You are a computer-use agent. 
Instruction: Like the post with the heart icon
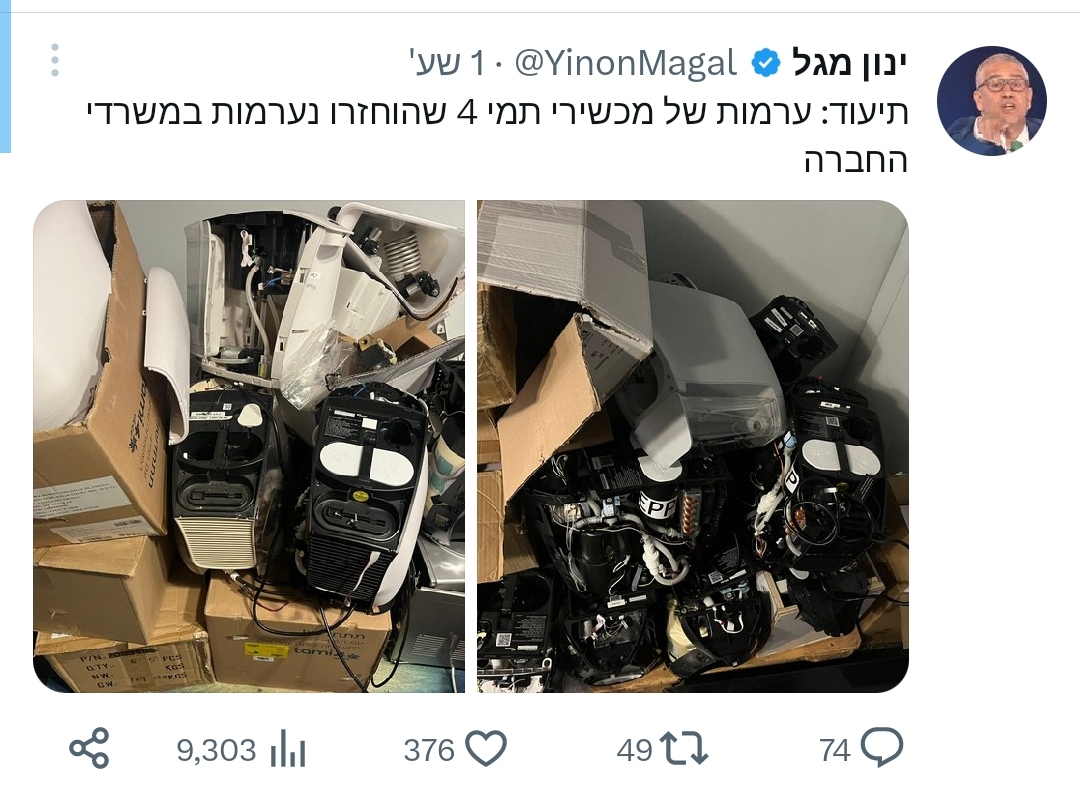click(486, 748)
